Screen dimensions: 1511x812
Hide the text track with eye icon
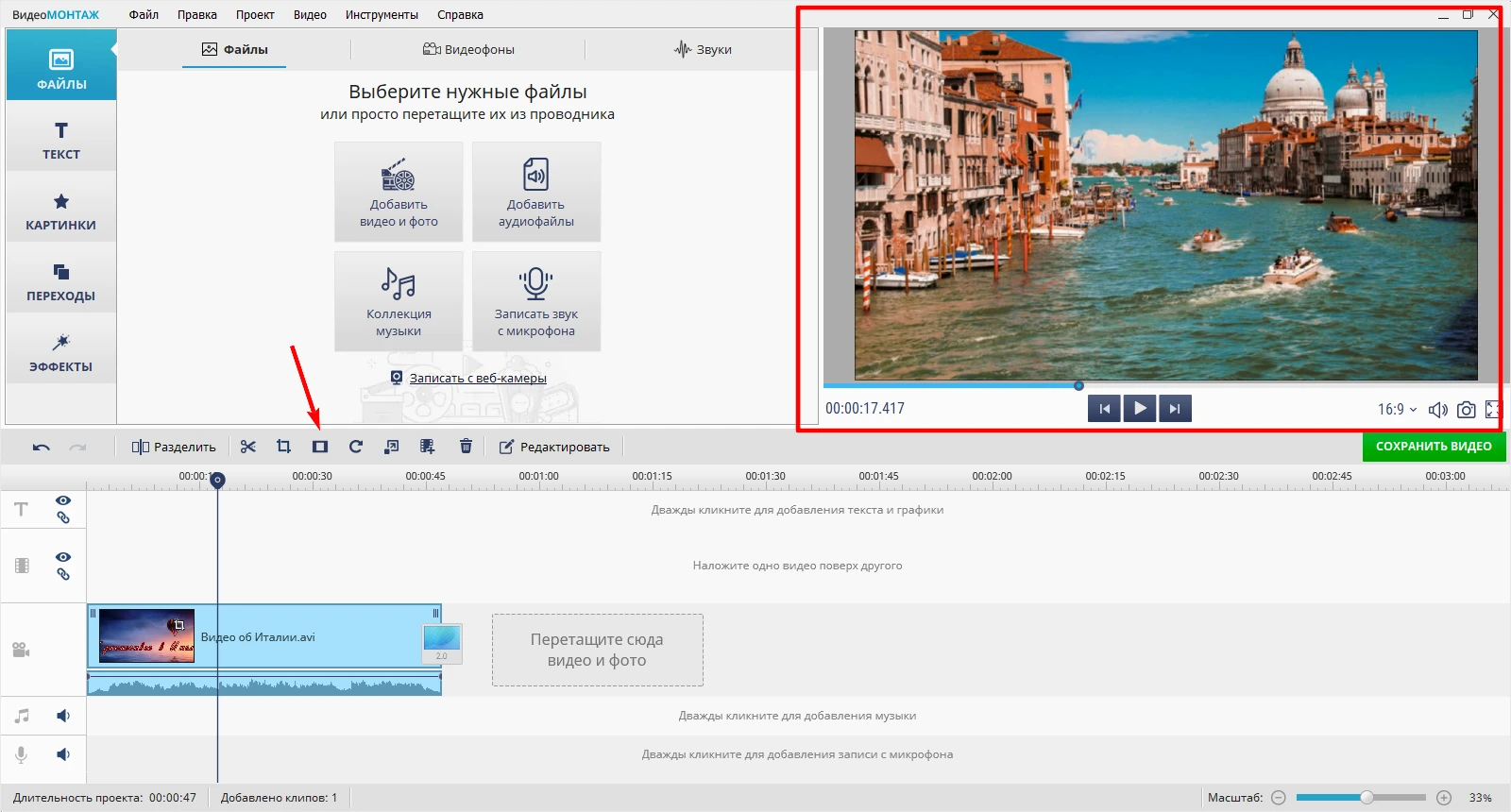point(63,500)
